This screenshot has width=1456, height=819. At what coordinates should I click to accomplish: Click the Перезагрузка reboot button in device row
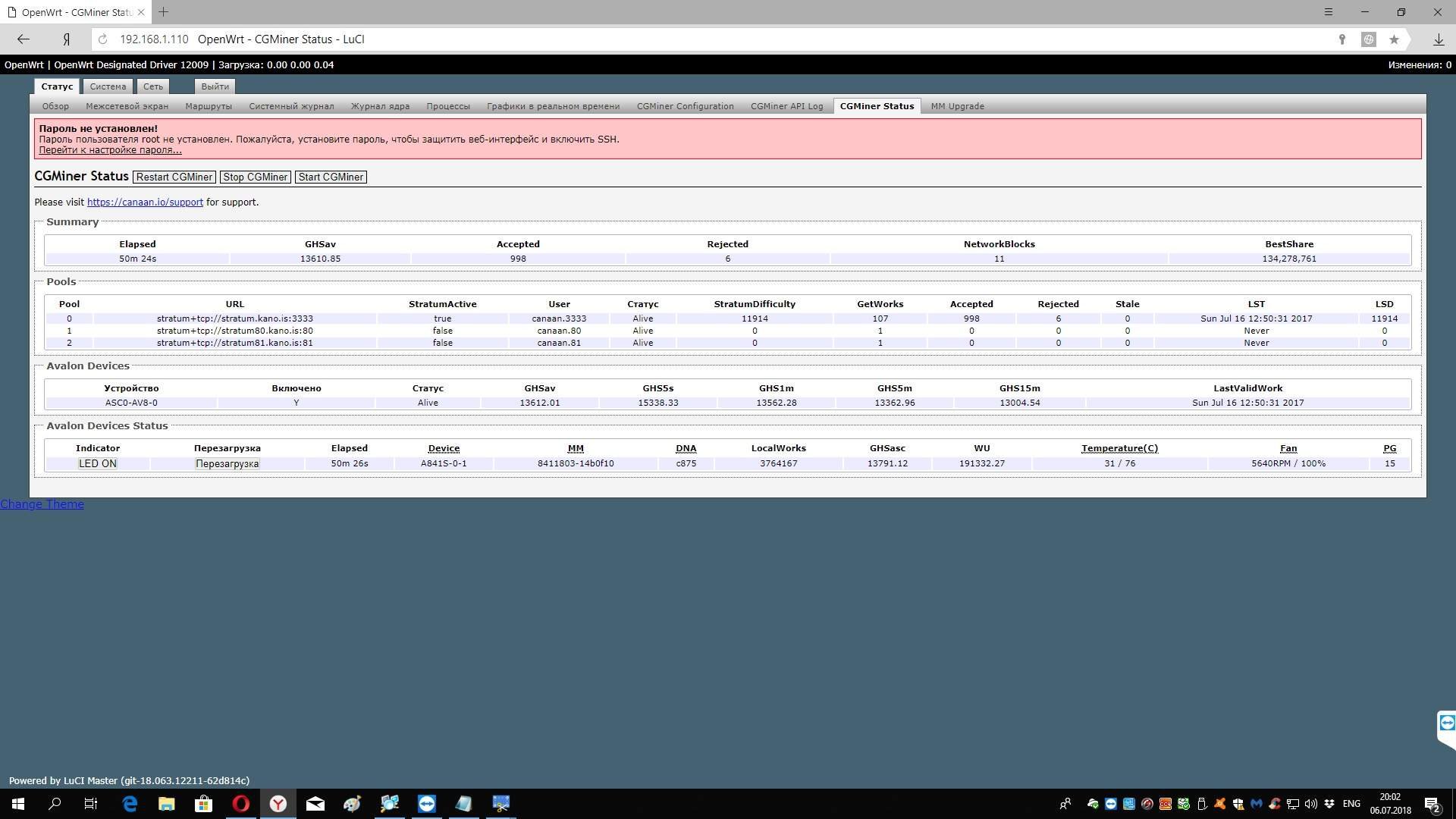227,463
